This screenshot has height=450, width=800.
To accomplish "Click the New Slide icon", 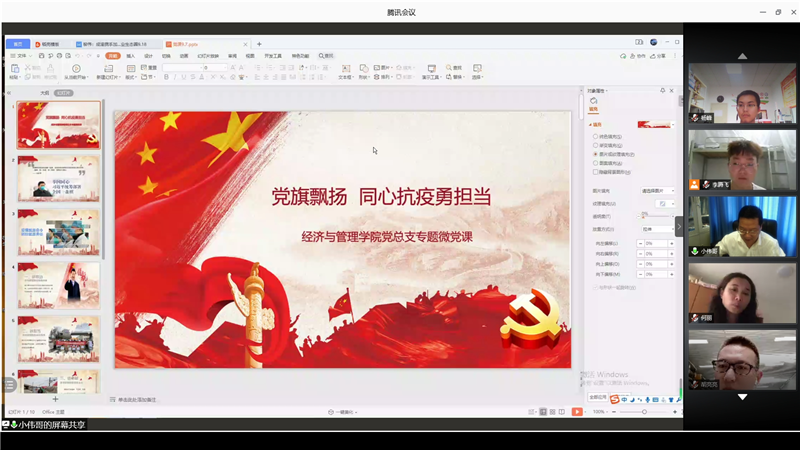I will tap(108, 68).
